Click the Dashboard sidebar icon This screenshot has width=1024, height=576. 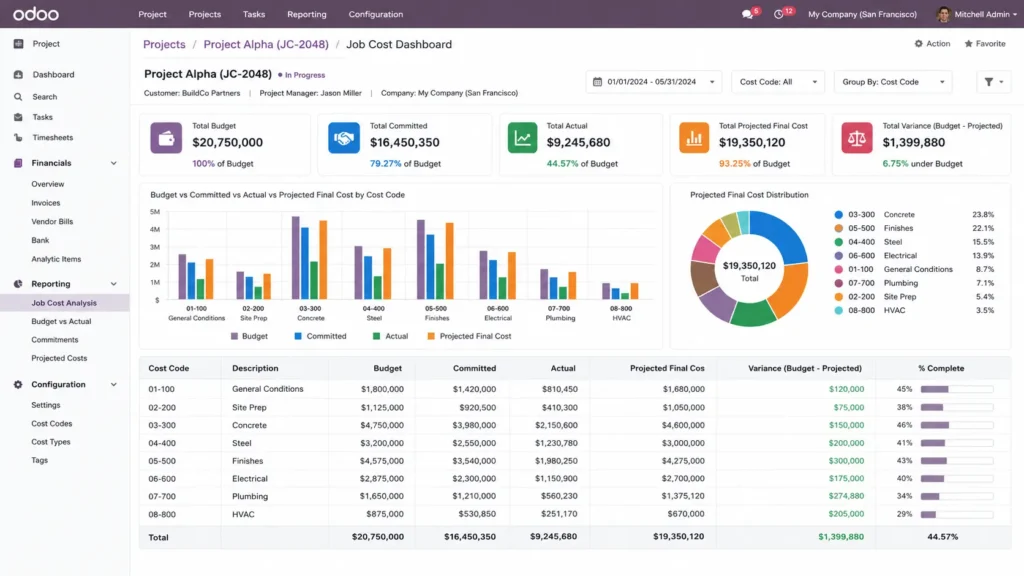[18, 74]
